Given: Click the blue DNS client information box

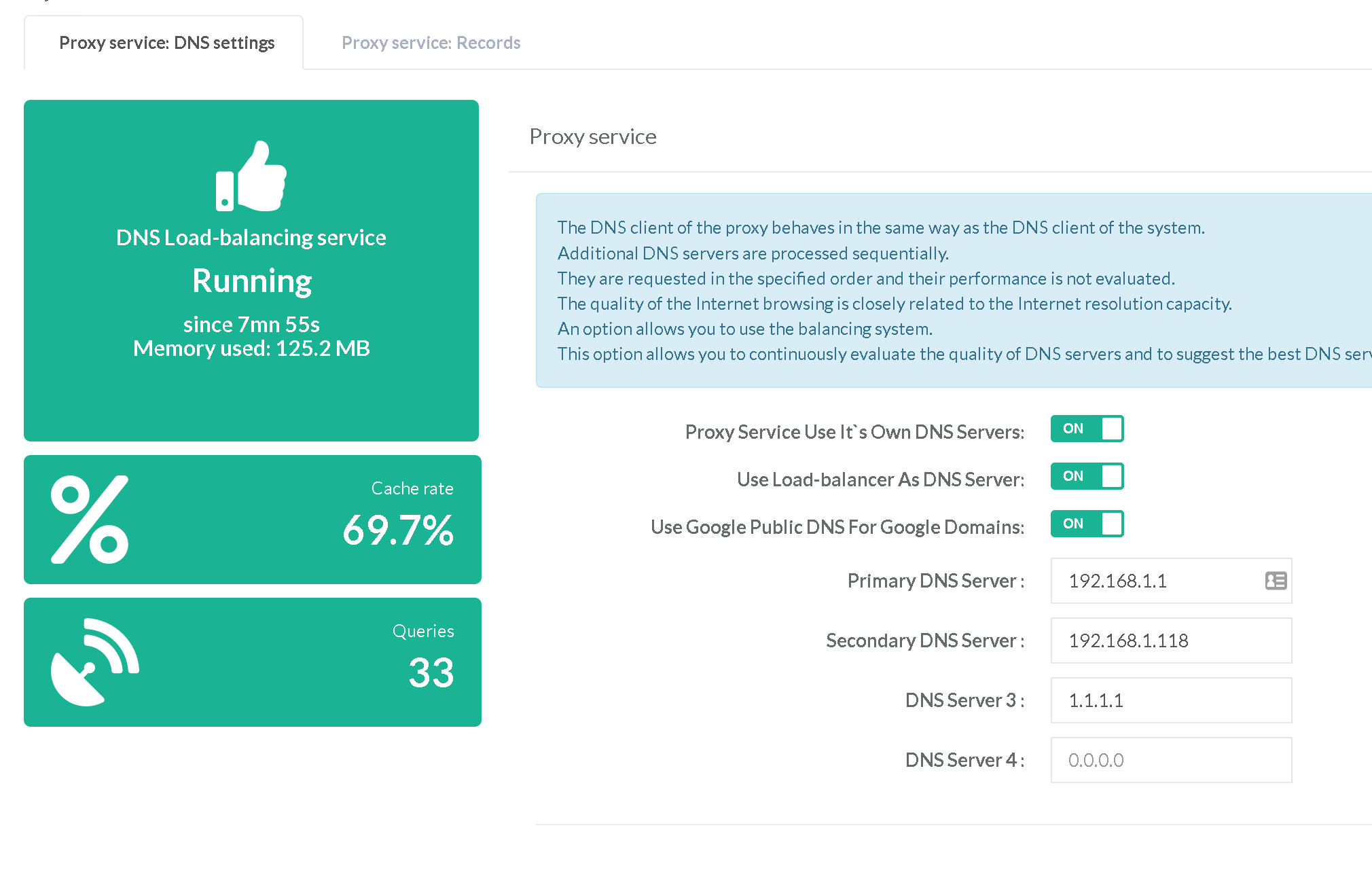Looking at the screenshot, I should pos(951,290).
